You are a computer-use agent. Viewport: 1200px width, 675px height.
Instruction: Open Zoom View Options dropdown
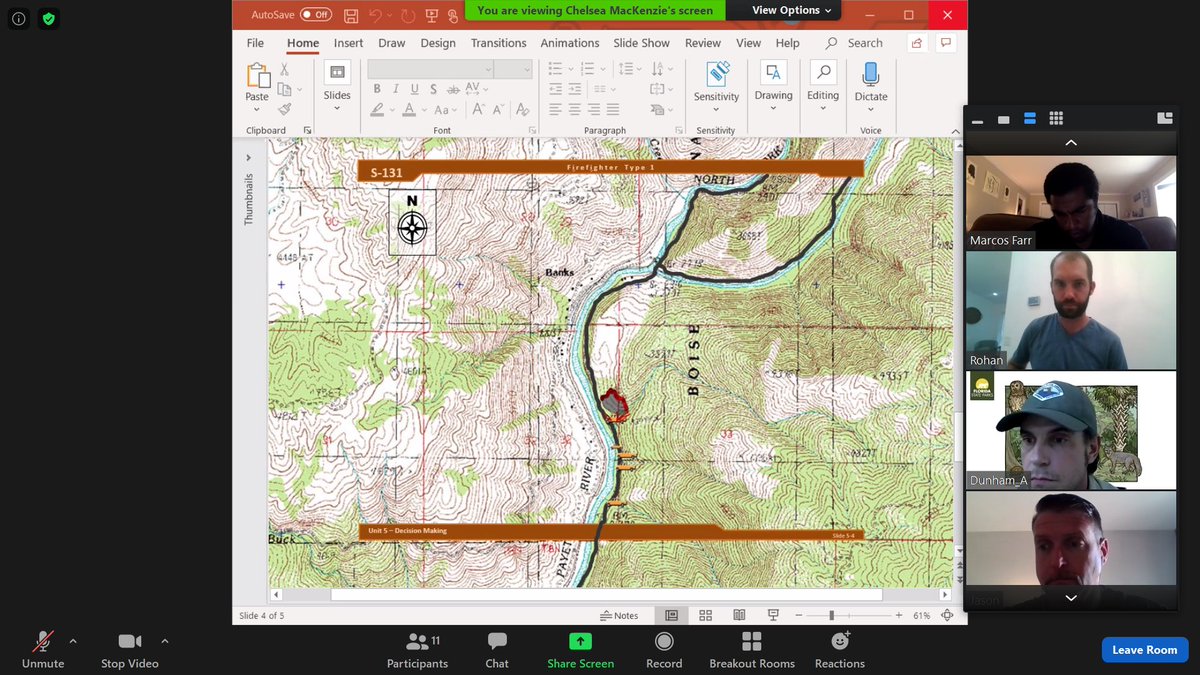point(791,10)
